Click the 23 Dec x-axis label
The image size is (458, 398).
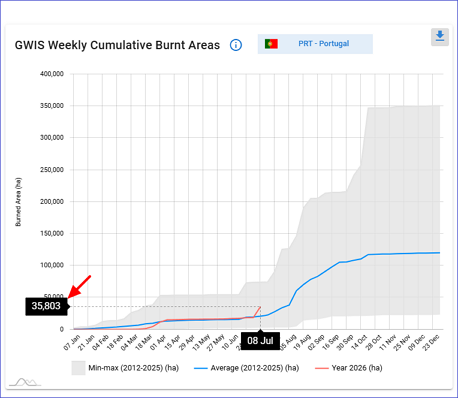click(x=431, y=342)
